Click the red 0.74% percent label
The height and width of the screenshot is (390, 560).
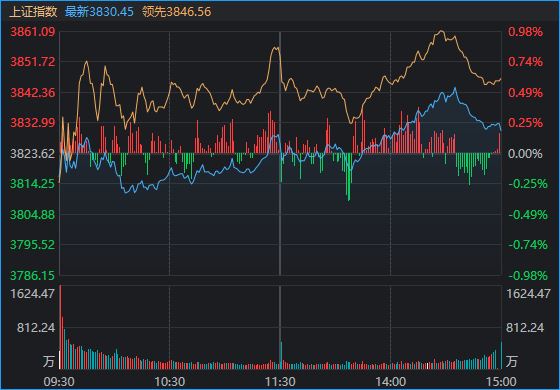point(525,62)
